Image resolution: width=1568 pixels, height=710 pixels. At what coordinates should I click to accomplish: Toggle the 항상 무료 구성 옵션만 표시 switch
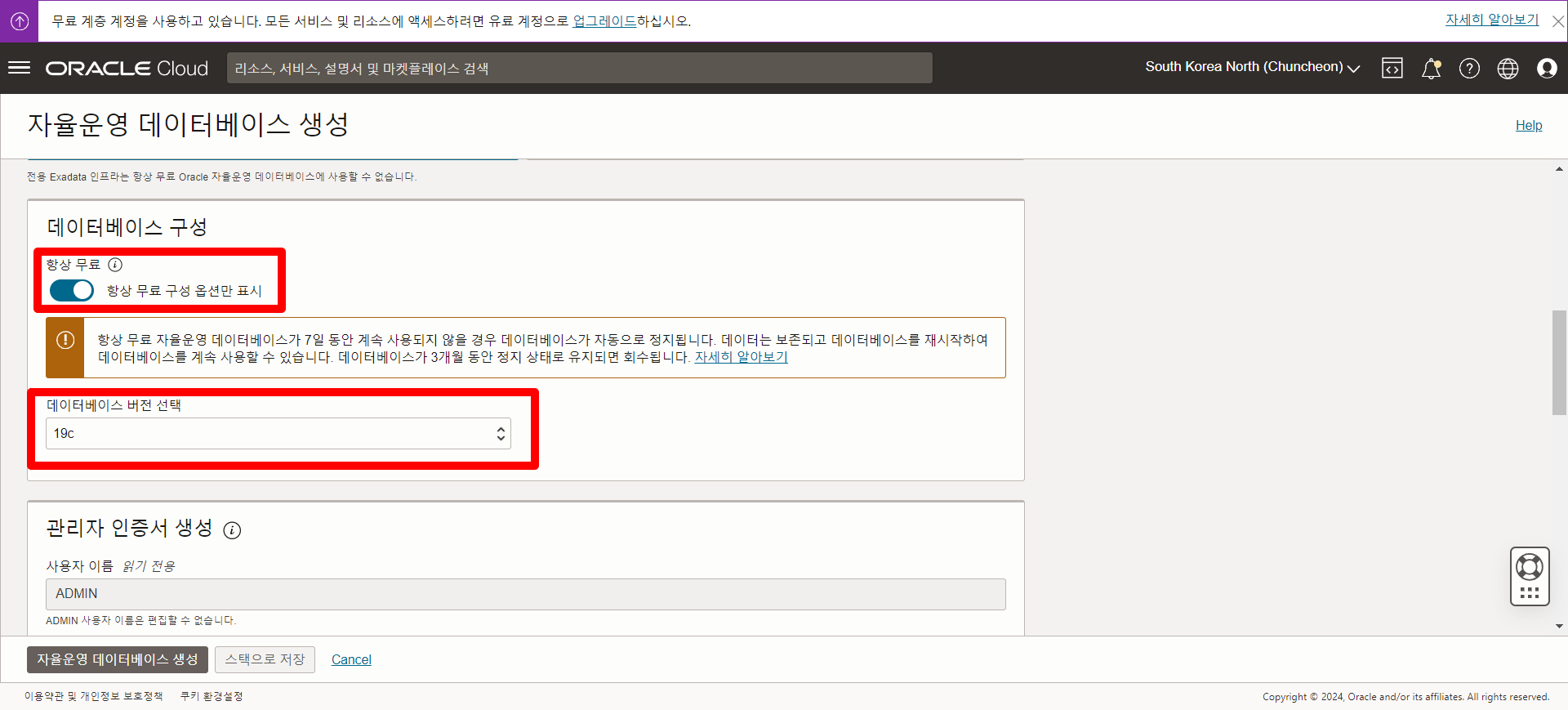point(72,290)
